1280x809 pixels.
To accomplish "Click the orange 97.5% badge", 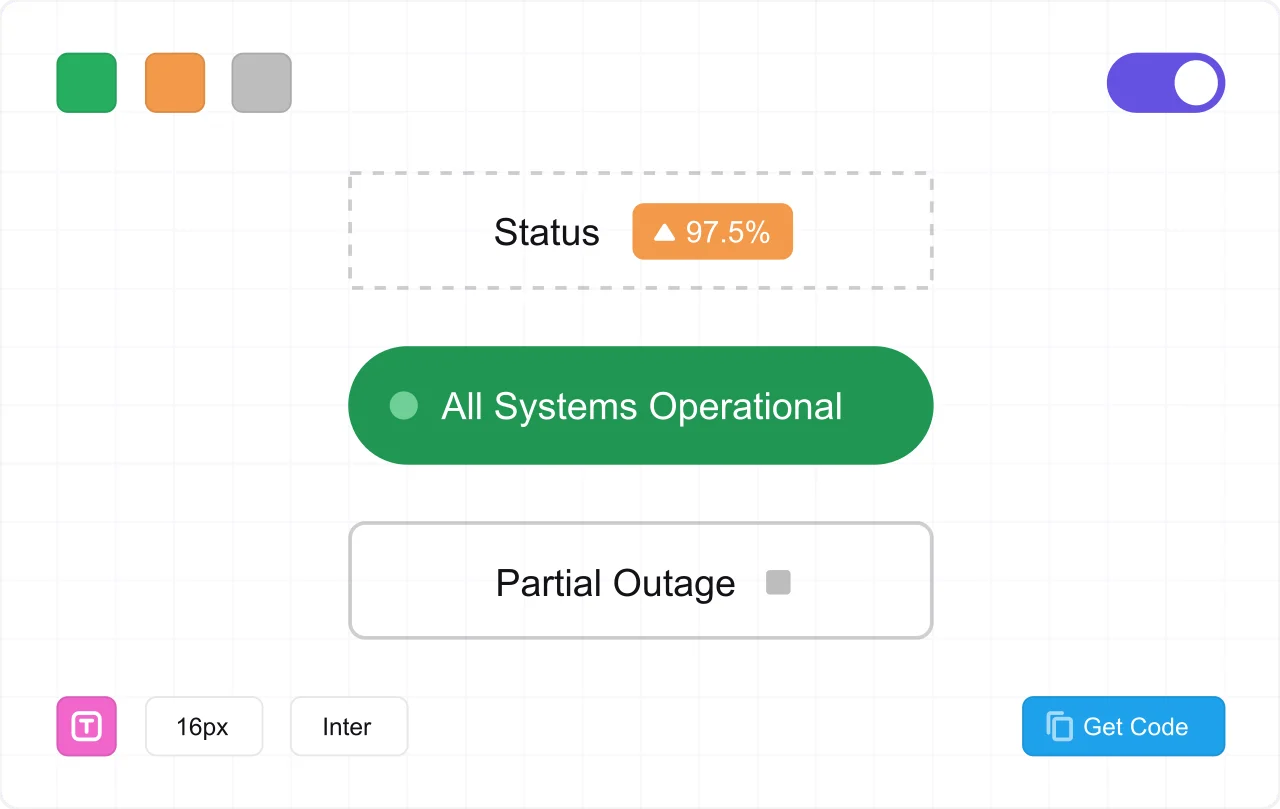I will pos(713,232).
